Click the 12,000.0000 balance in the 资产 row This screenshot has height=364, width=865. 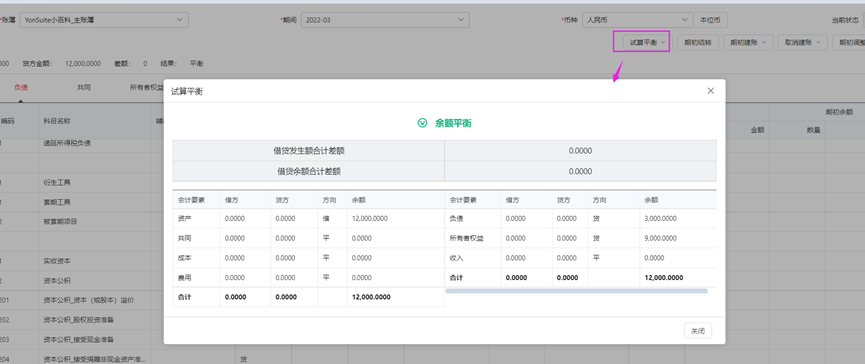[x=370, y=218]
